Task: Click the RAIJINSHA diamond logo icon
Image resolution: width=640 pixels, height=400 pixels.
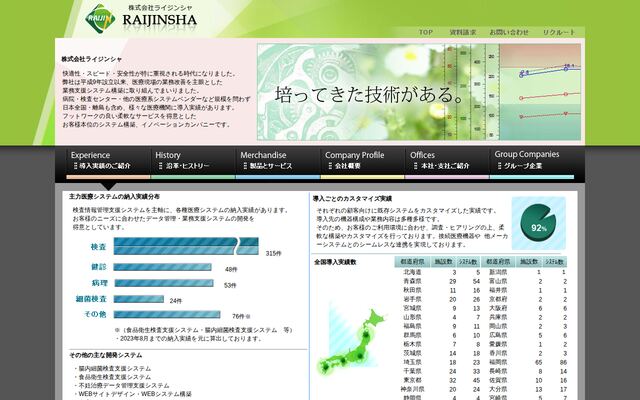Action: (100, 18)
